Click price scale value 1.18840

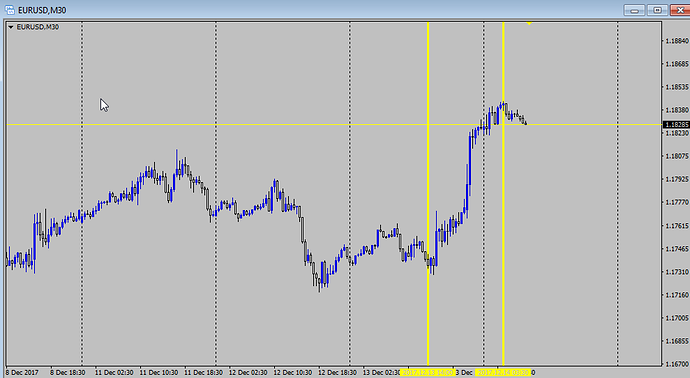point(677,41)
